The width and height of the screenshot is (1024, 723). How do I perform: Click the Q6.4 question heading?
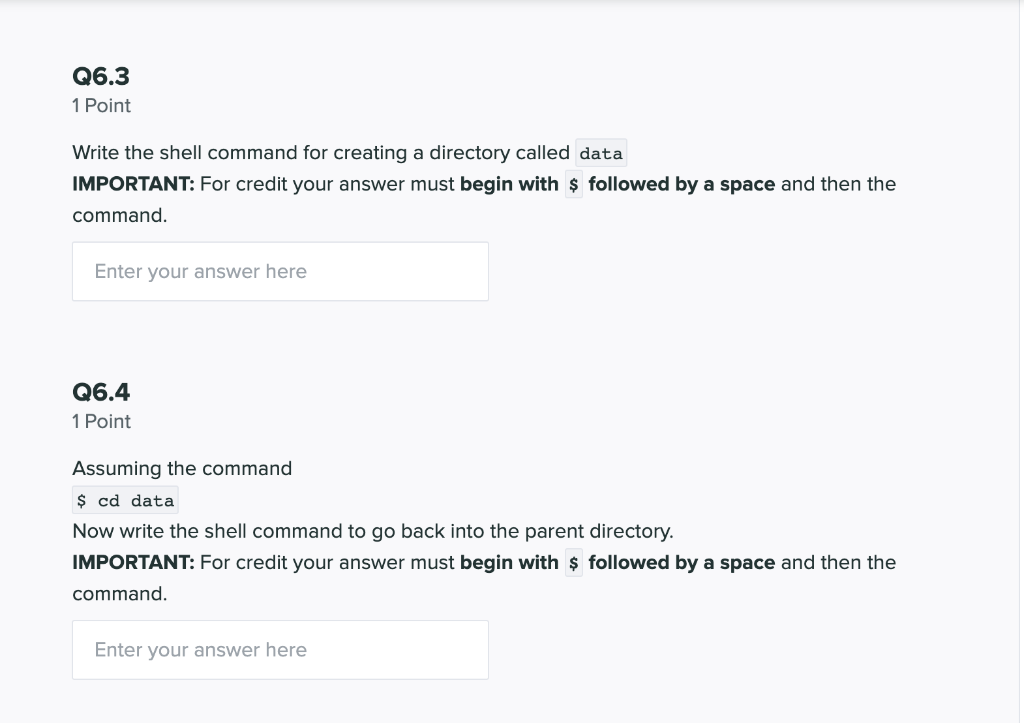click(x=101, y=393)
